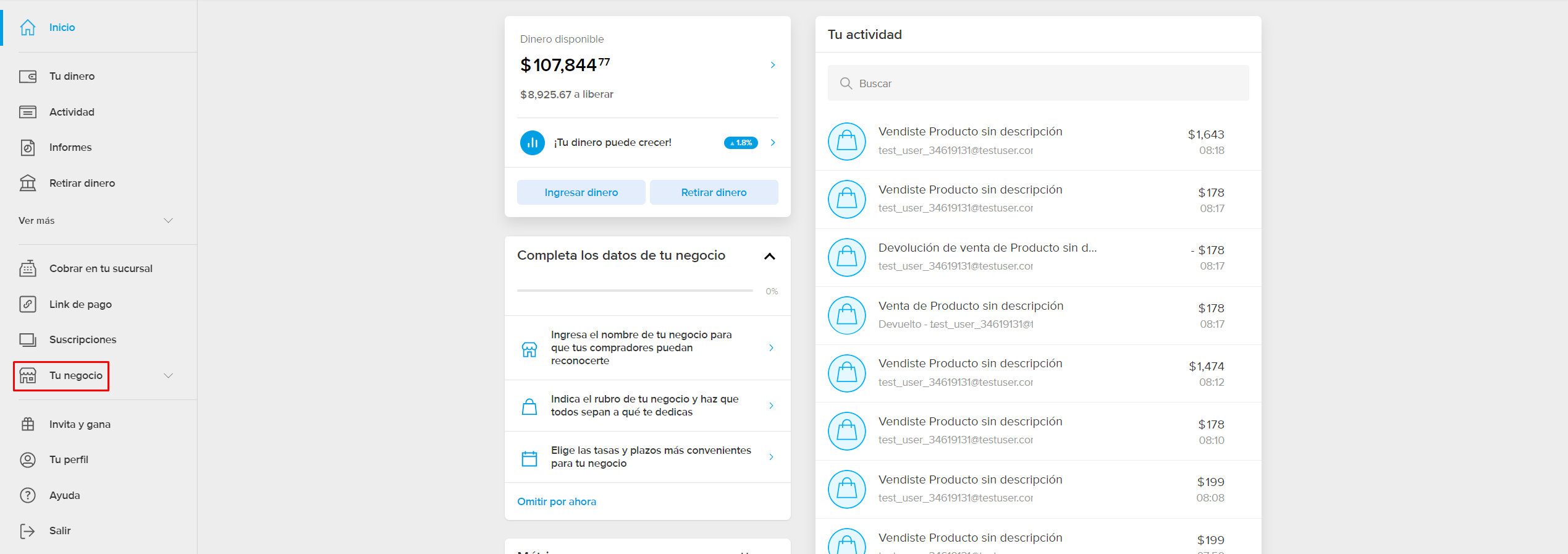Screen dimensions: 1568x554
Task: Open Cobrar en tu sucursal register icon
Action: (28, 268)
